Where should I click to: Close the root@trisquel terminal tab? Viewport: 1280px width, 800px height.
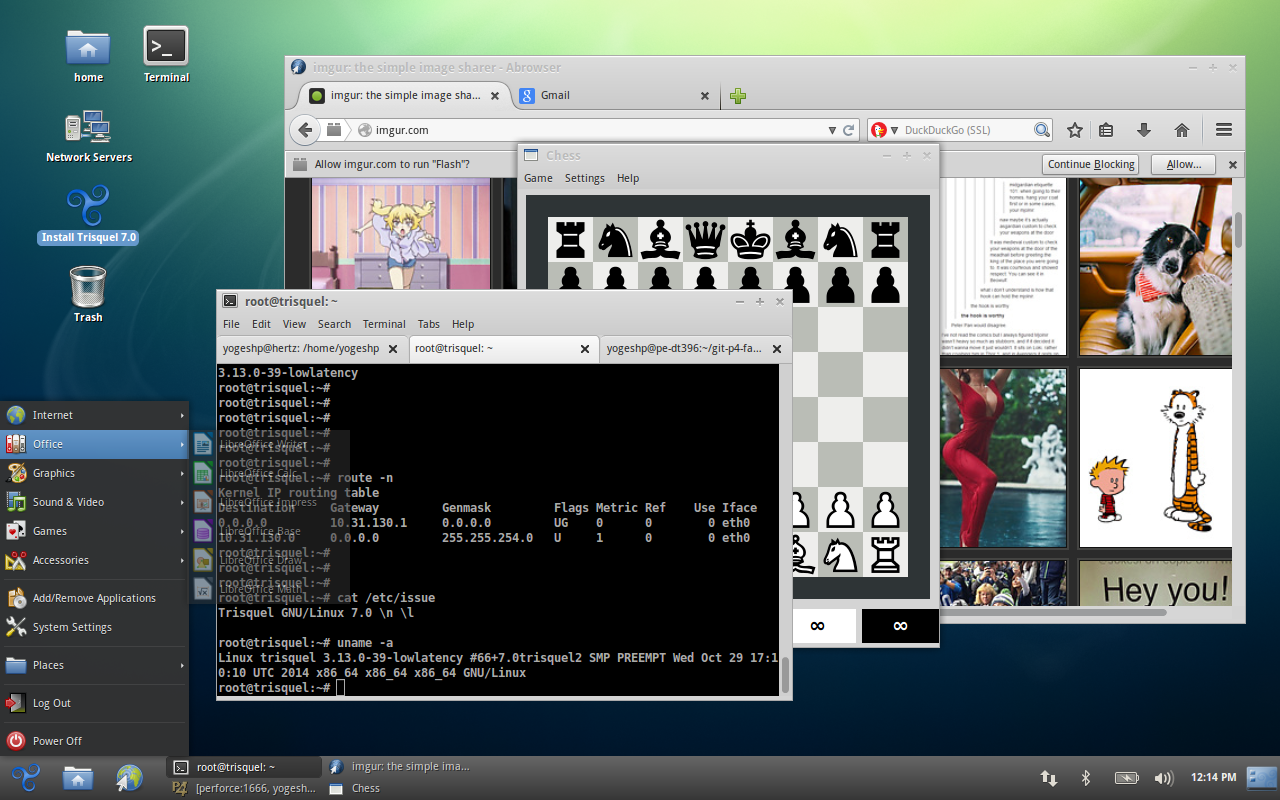point(585,349)
